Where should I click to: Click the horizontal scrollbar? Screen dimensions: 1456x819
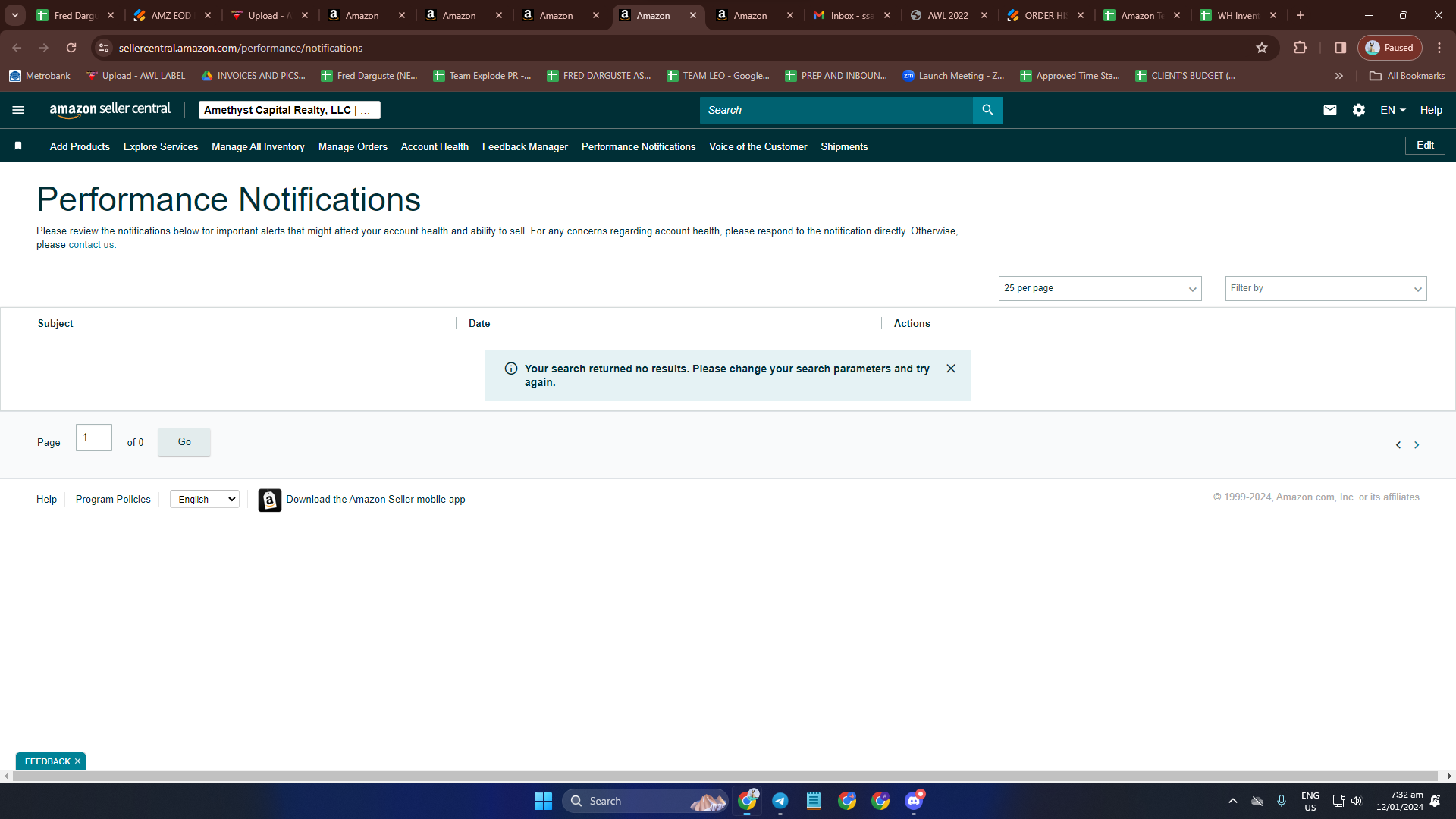pos(726,776)
